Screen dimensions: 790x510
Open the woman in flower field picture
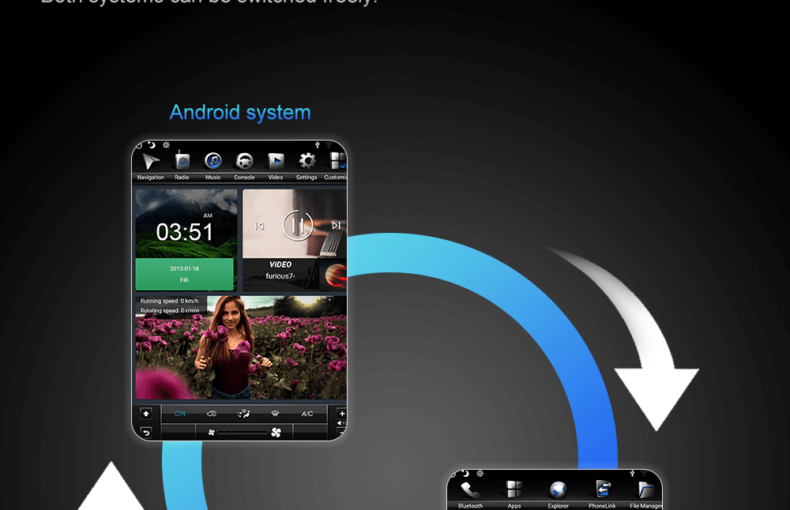pos(241,348)
